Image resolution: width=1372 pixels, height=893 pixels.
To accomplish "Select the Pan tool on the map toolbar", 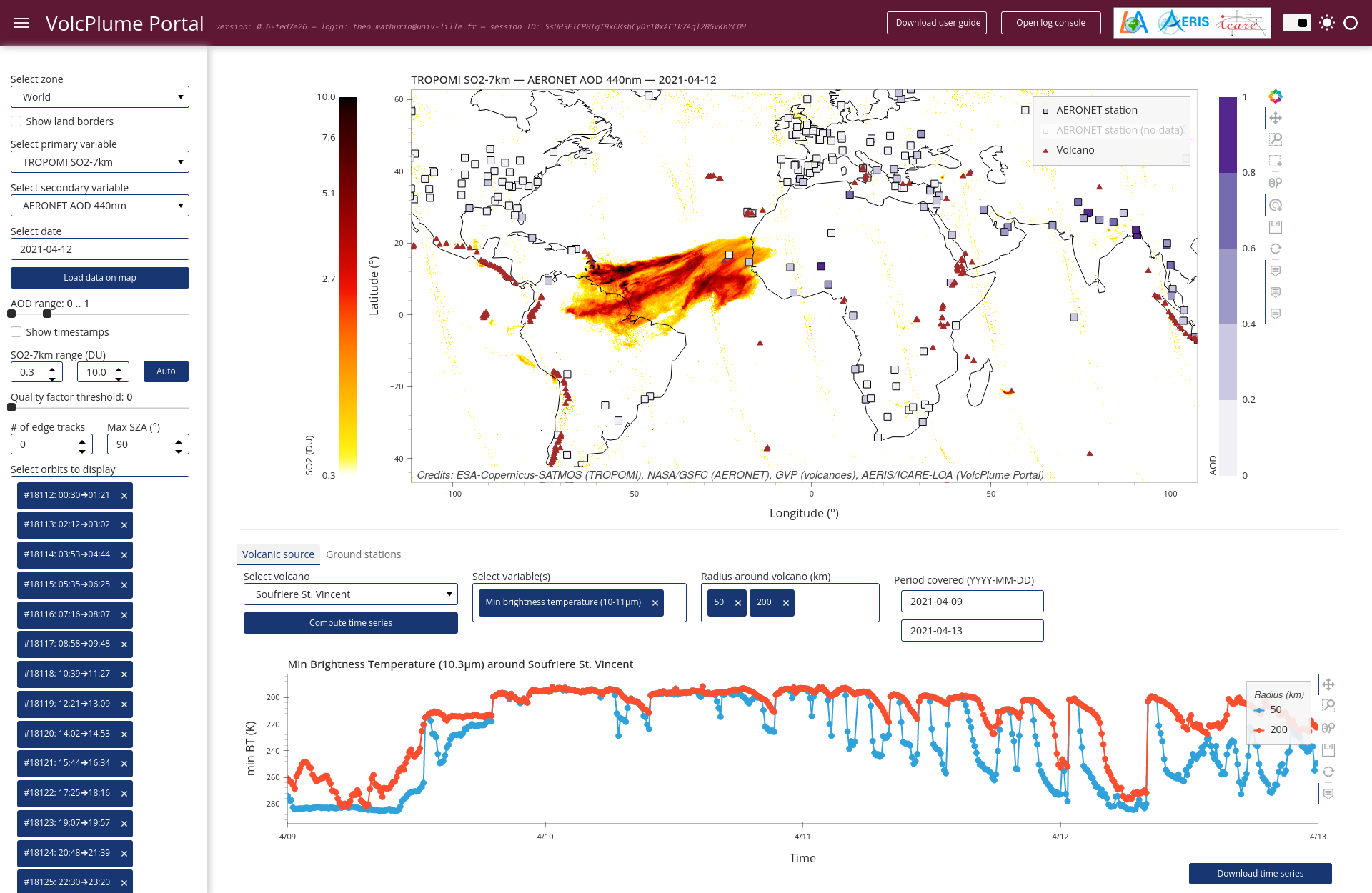I will click(x=1276, y=118).
